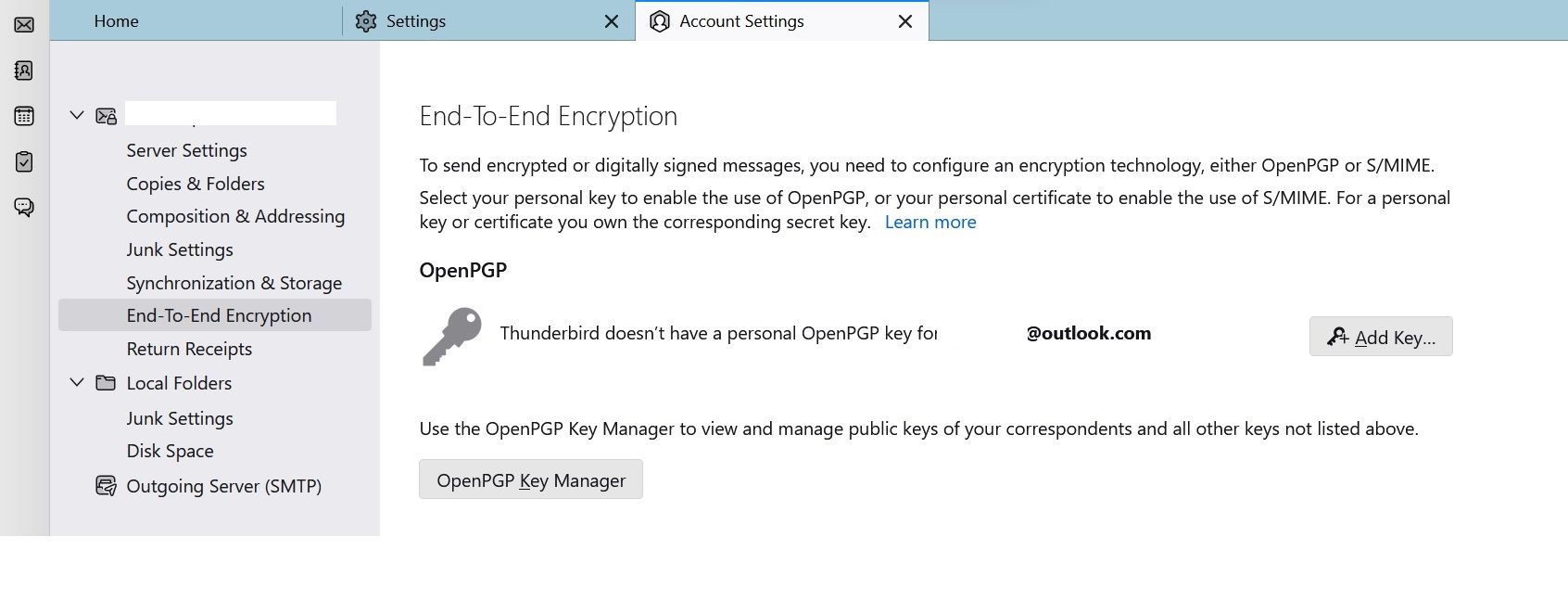Click the Outgoing Server SMTP icon
Viewport: 1568px width, 601px height.
pyautogui.click(x=106, y=486)
